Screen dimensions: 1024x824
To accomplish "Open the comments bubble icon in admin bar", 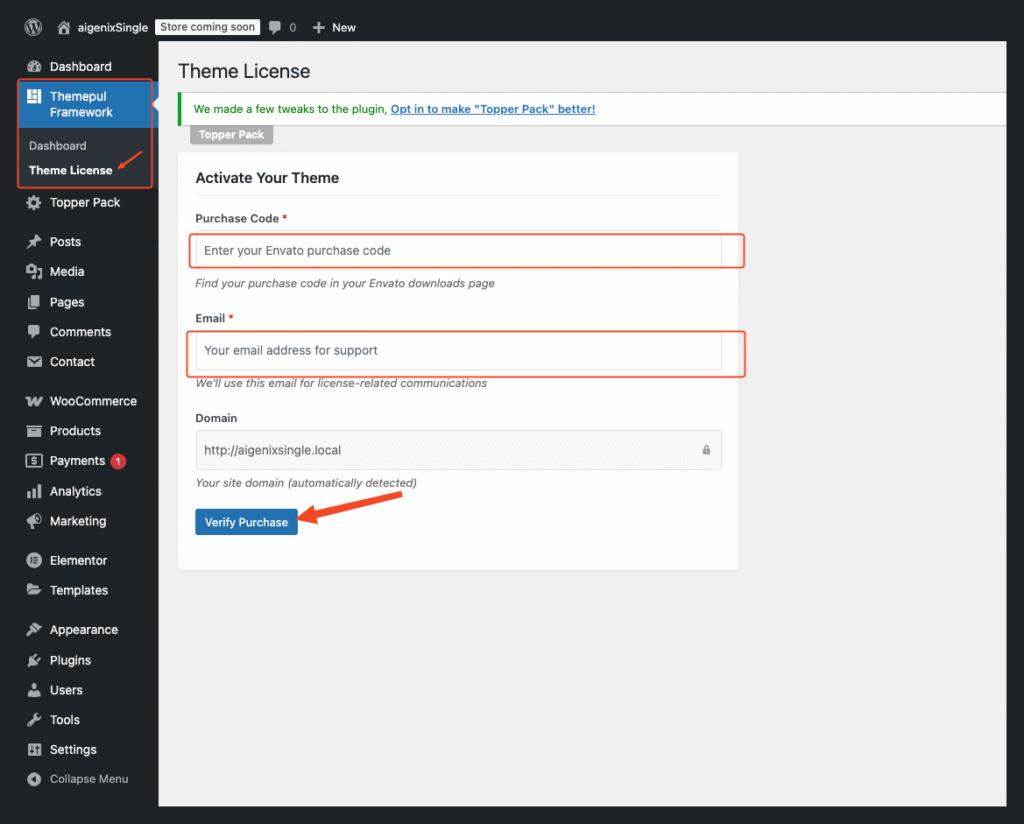I will coord(275,28).
